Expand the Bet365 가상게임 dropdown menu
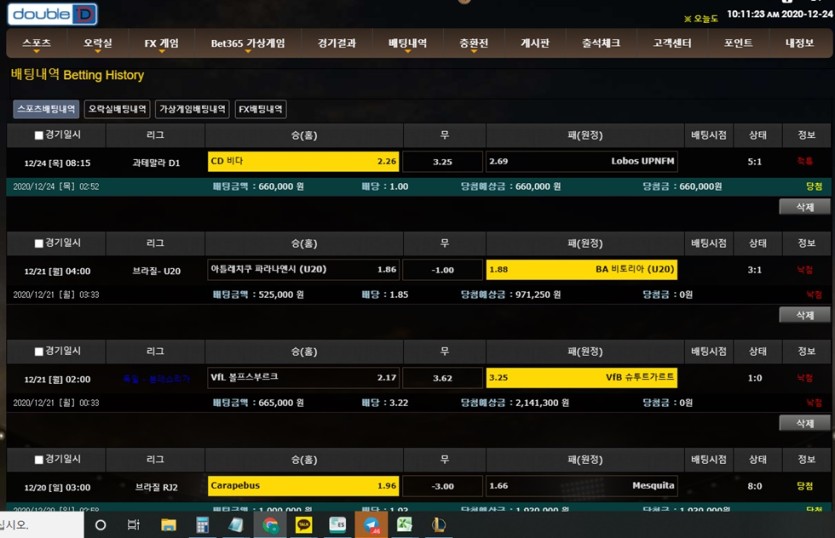 (x=248, y=44)
